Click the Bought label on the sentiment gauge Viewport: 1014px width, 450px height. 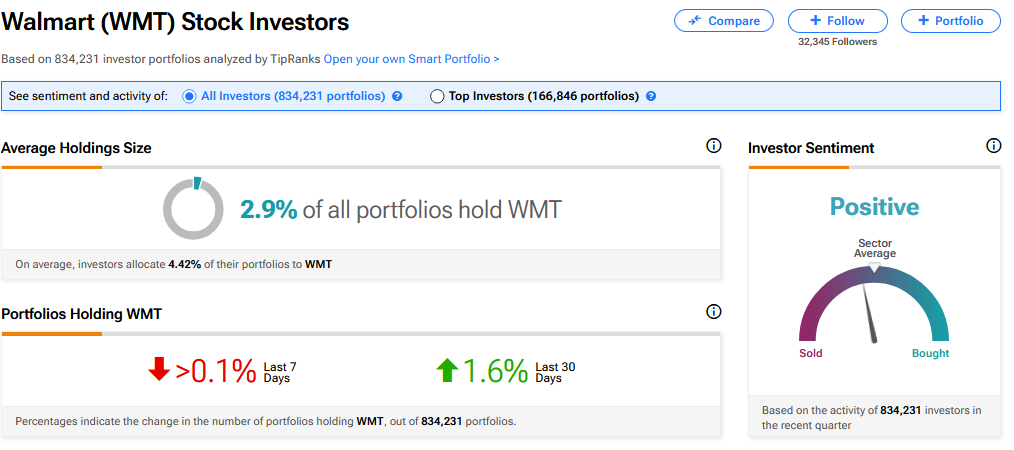click(x=930, y=353)
